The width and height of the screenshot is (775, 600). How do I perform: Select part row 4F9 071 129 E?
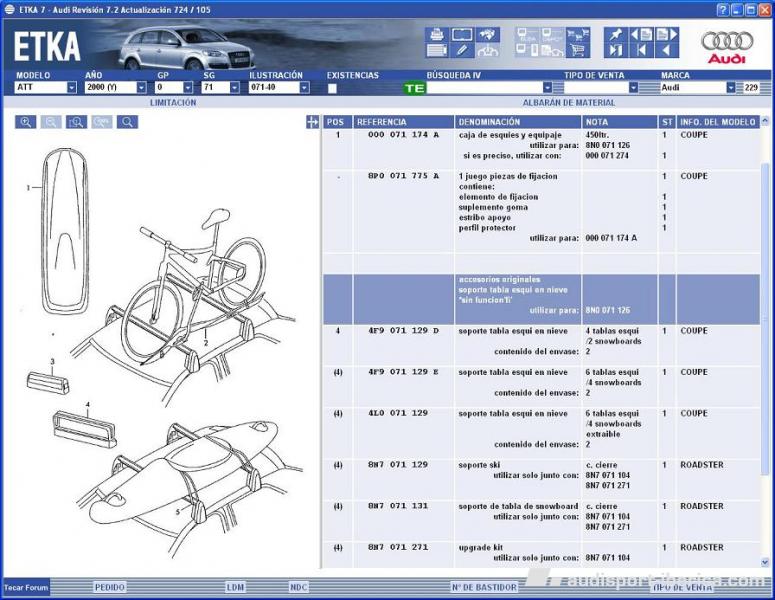click(x=541, y=386)
